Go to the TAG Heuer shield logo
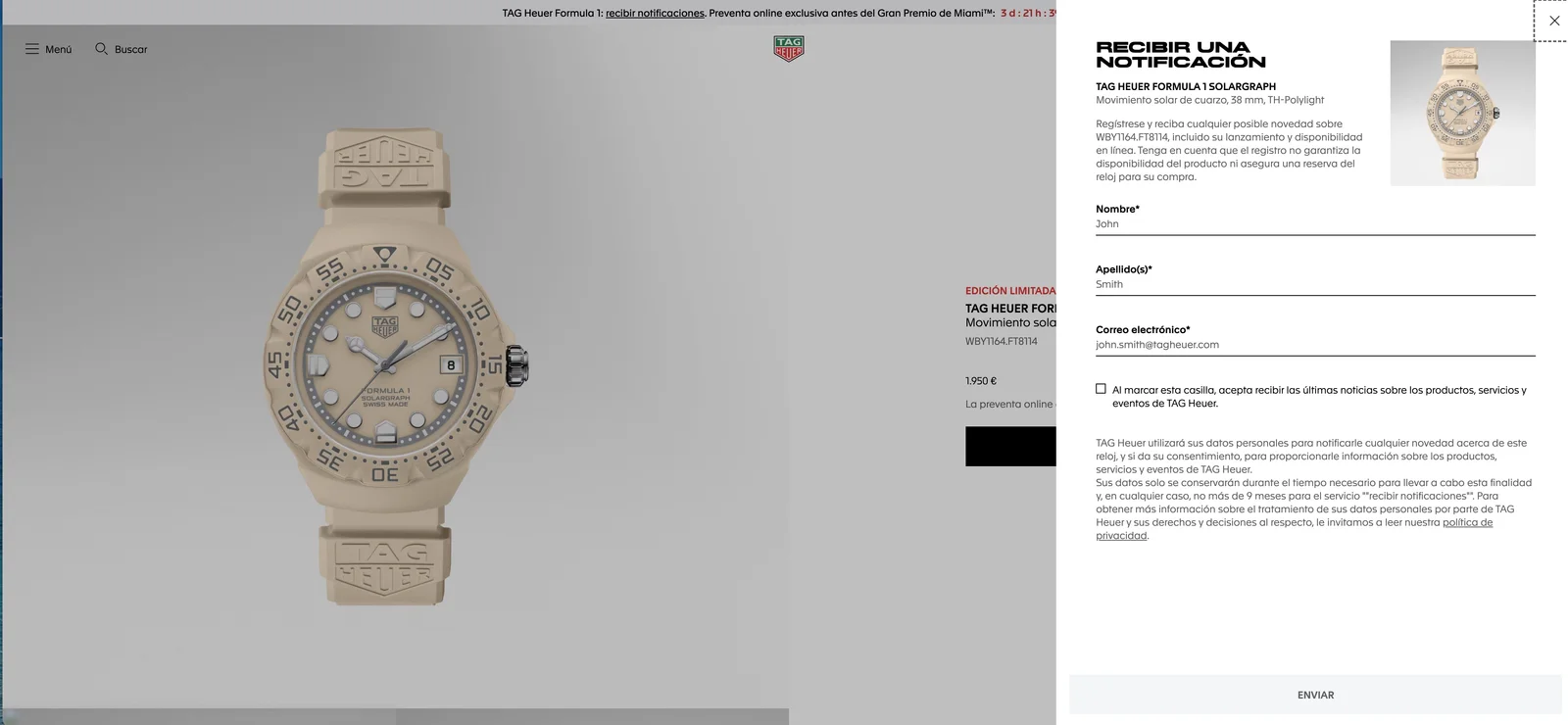This screenshot has height=725, width=1568. point(788,49)
